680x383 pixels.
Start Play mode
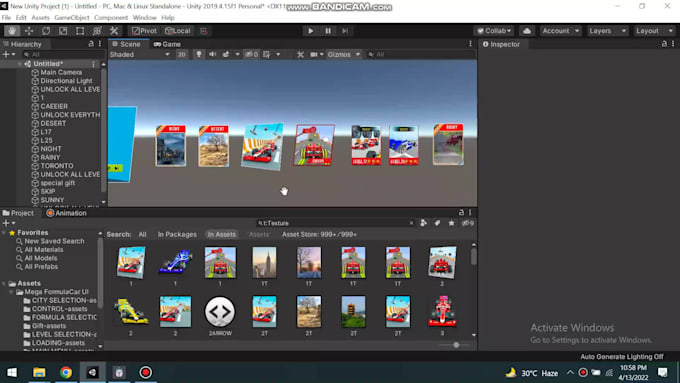[x=311, y=31]
